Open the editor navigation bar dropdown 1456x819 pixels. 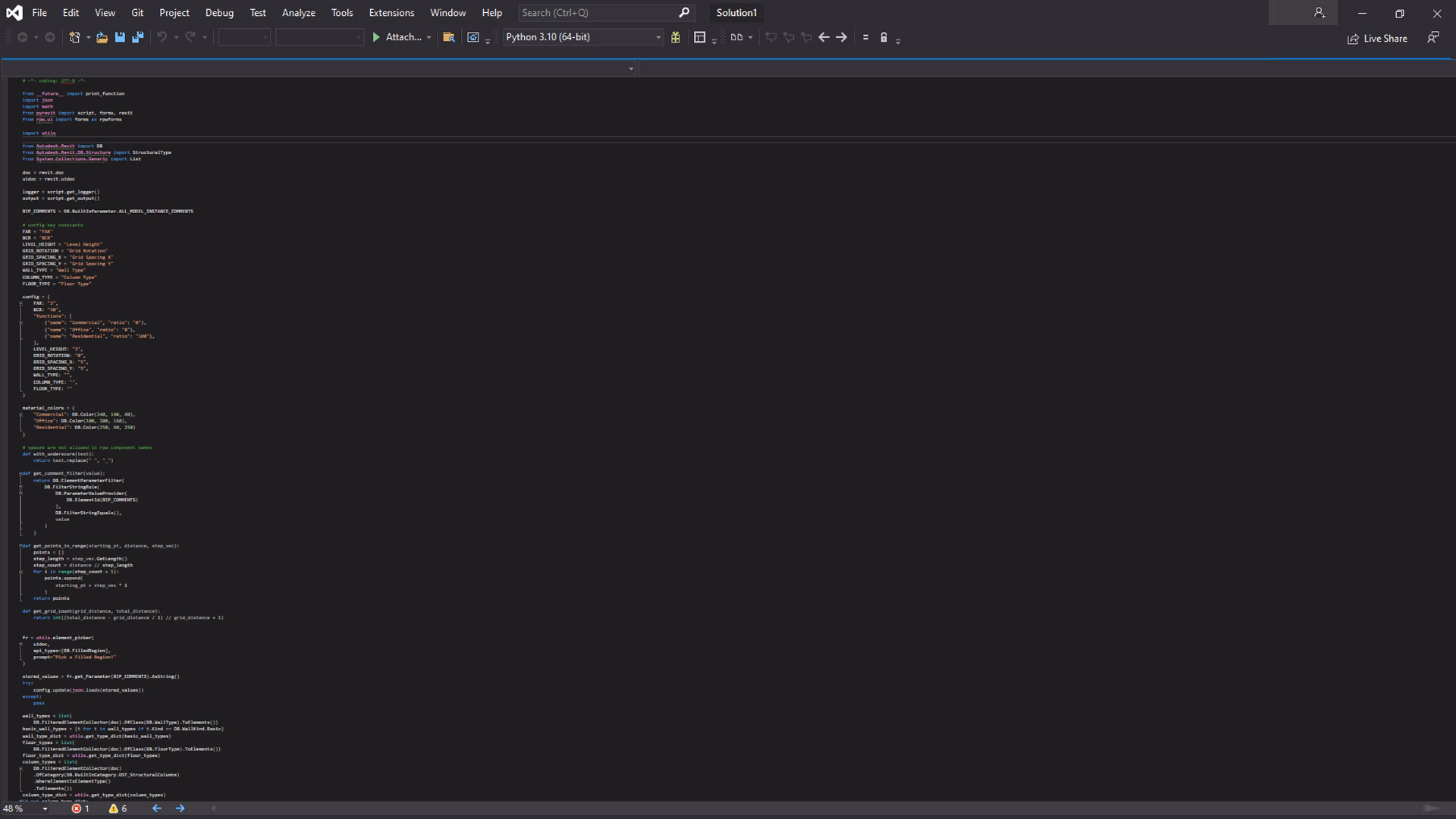coord(631,69)
